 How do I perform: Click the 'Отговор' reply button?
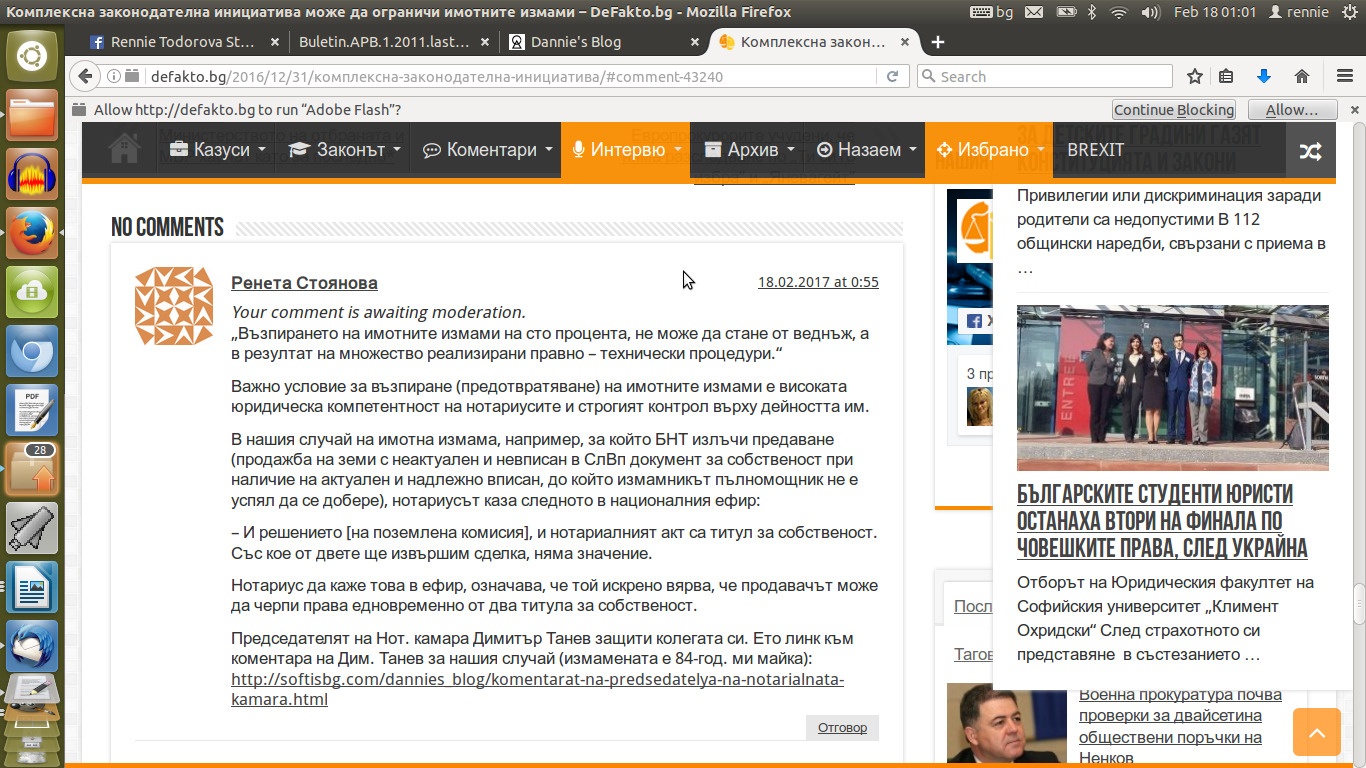tap(842, 727)
